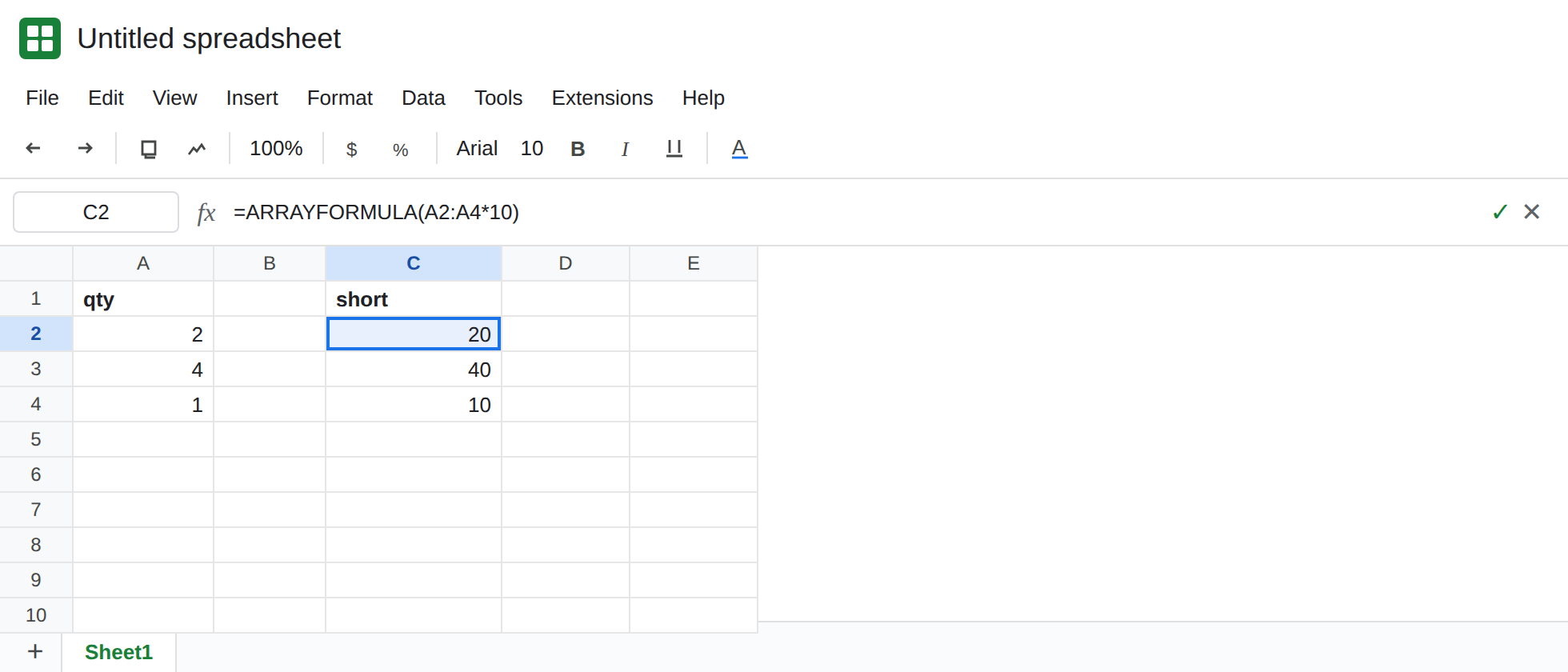Click the green Sheets app logo
The image size is (1568, 672).
(x=40, y=38)
